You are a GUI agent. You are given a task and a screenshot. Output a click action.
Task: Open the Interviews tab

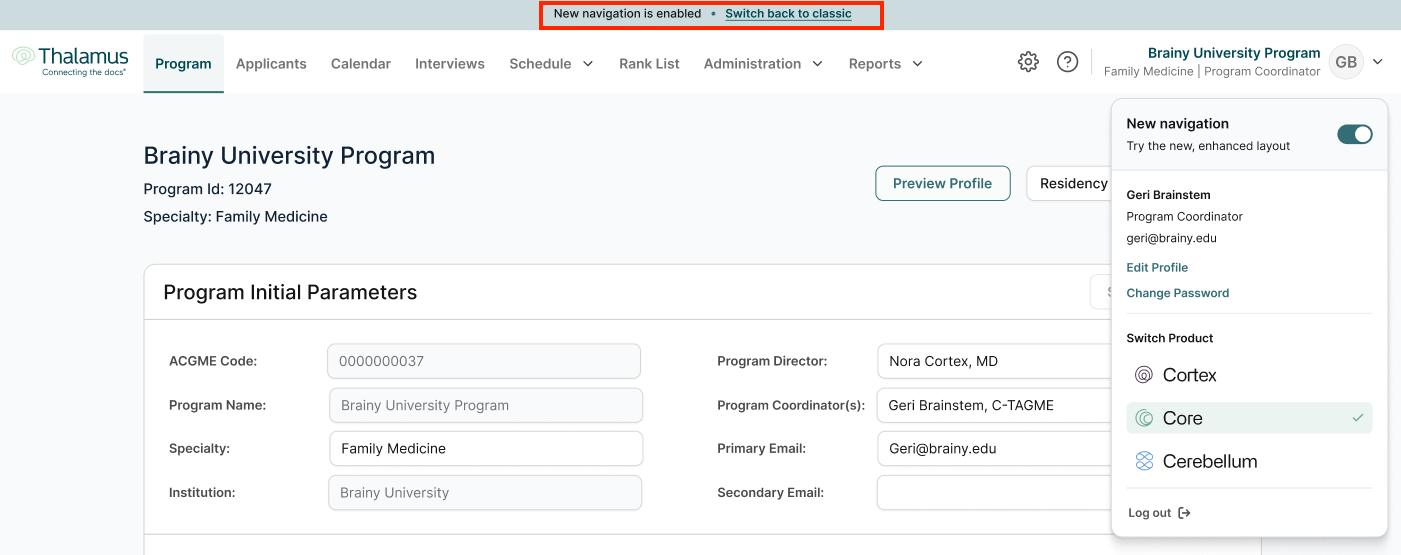click(450, 63)
